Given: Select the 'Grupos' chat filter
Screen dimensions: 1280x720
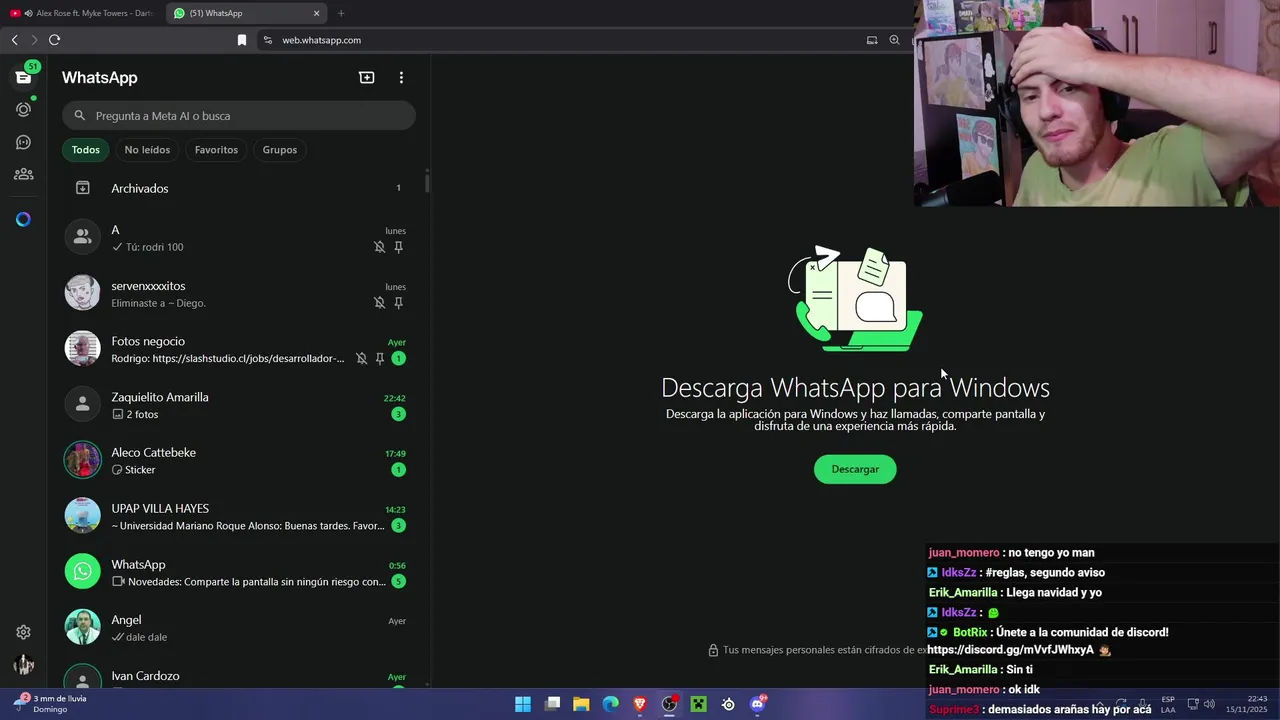Looking at the screenshot, I should (x=280, y=150).
